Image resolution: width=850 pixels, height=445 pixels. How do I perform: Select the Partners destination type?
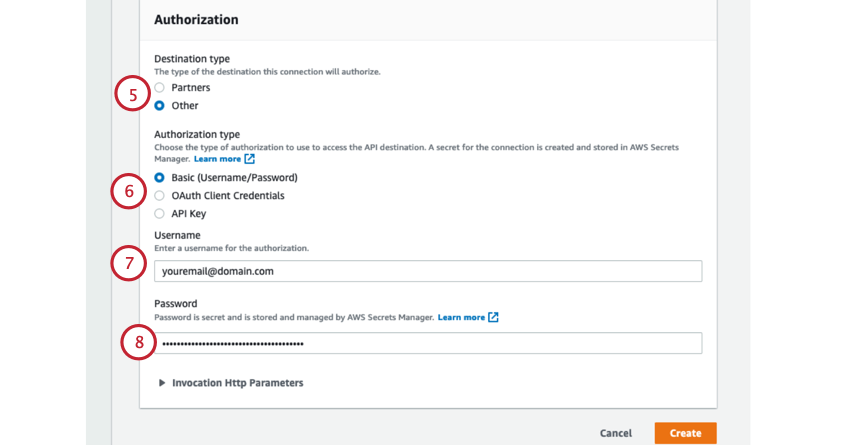tap(160, 88)
